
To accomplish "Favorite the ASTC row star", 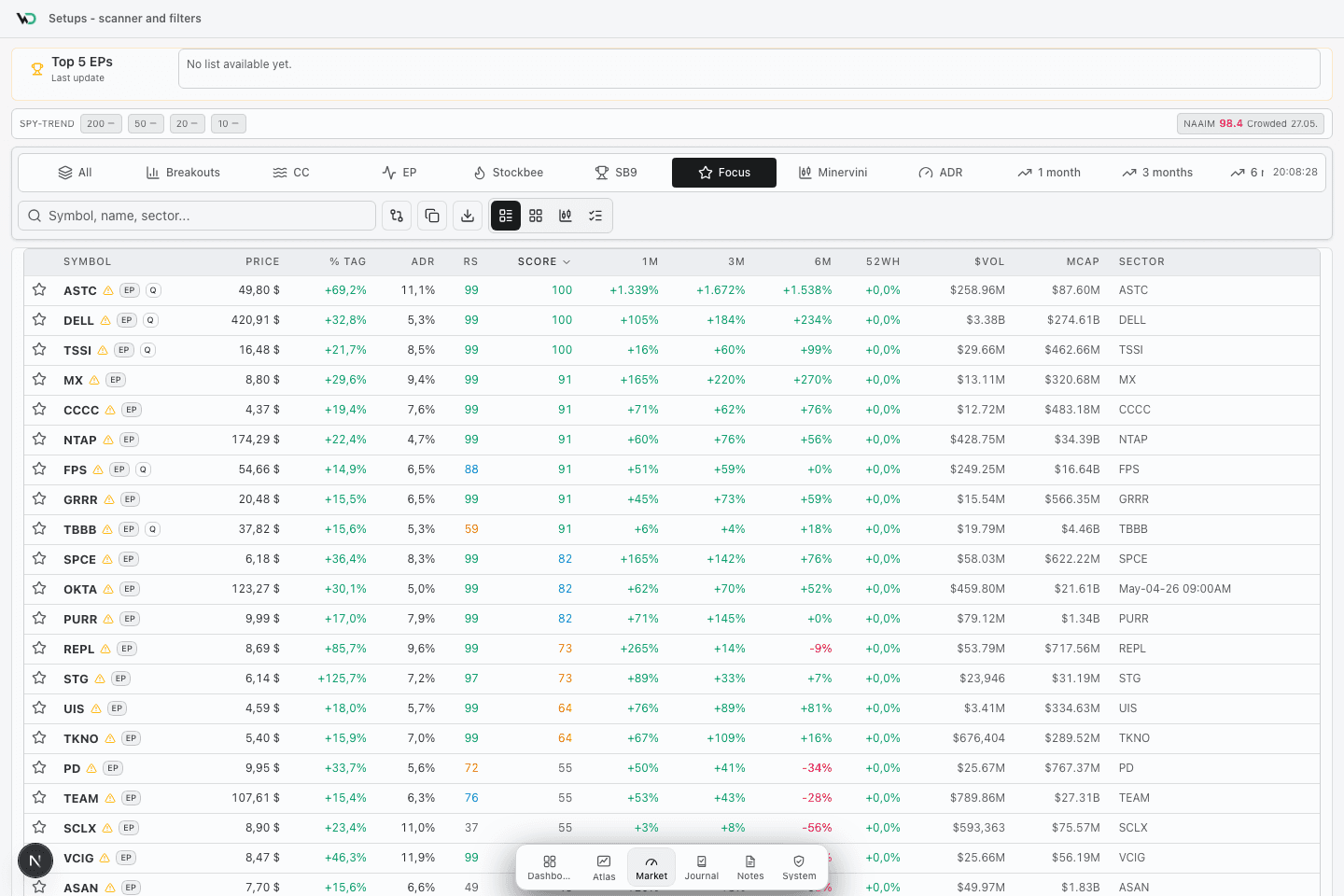I will click(39, 290).
